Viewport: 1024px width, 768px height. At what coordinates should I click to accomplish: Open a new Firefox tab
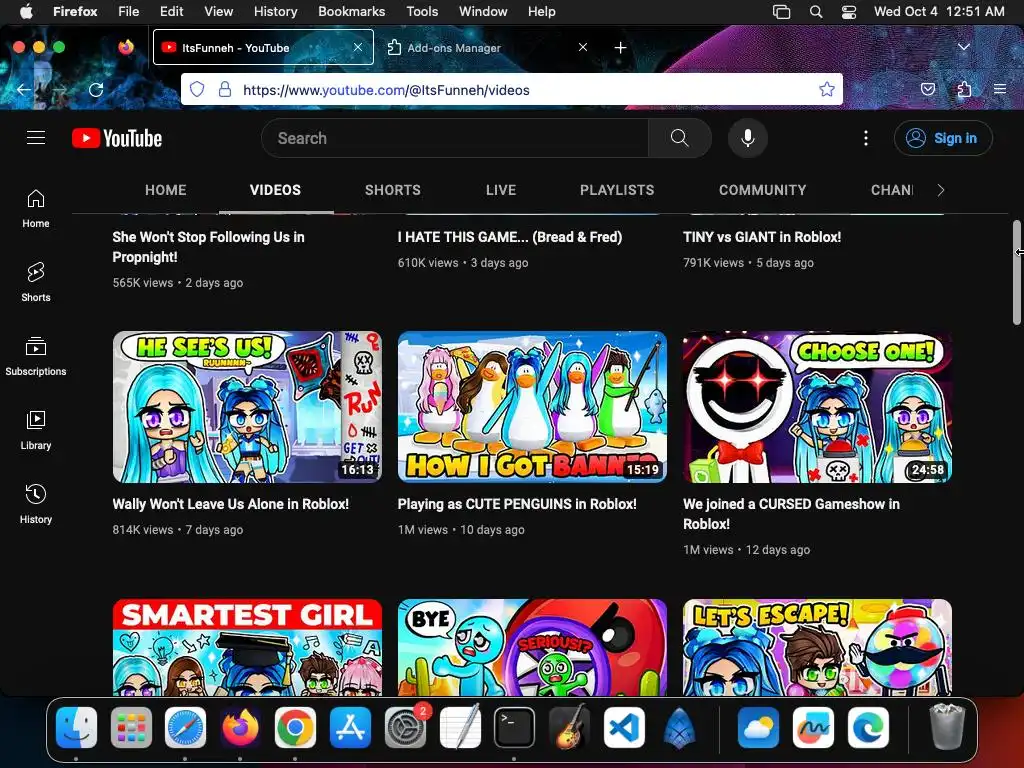[620, 48]
